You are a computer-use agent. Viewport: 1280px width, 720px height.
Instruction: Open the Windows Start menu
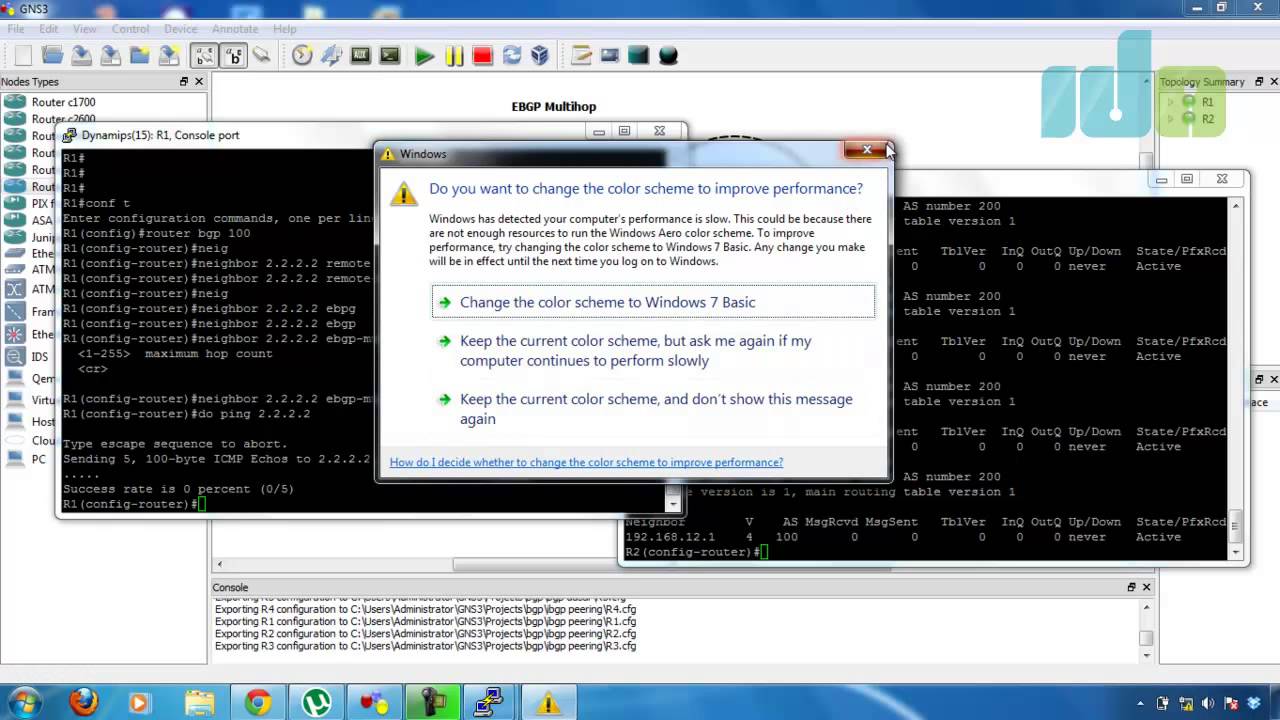pos(24,702)
